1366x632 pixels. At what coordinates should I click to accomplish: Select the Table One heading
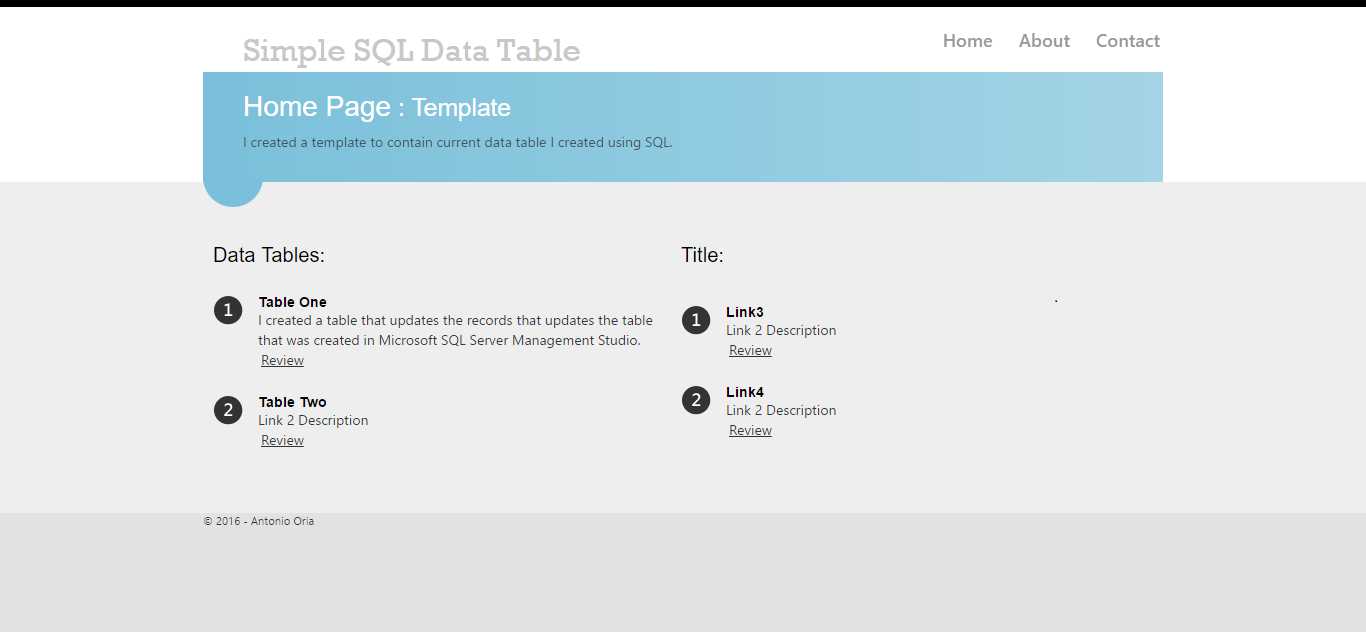[293, 302]
